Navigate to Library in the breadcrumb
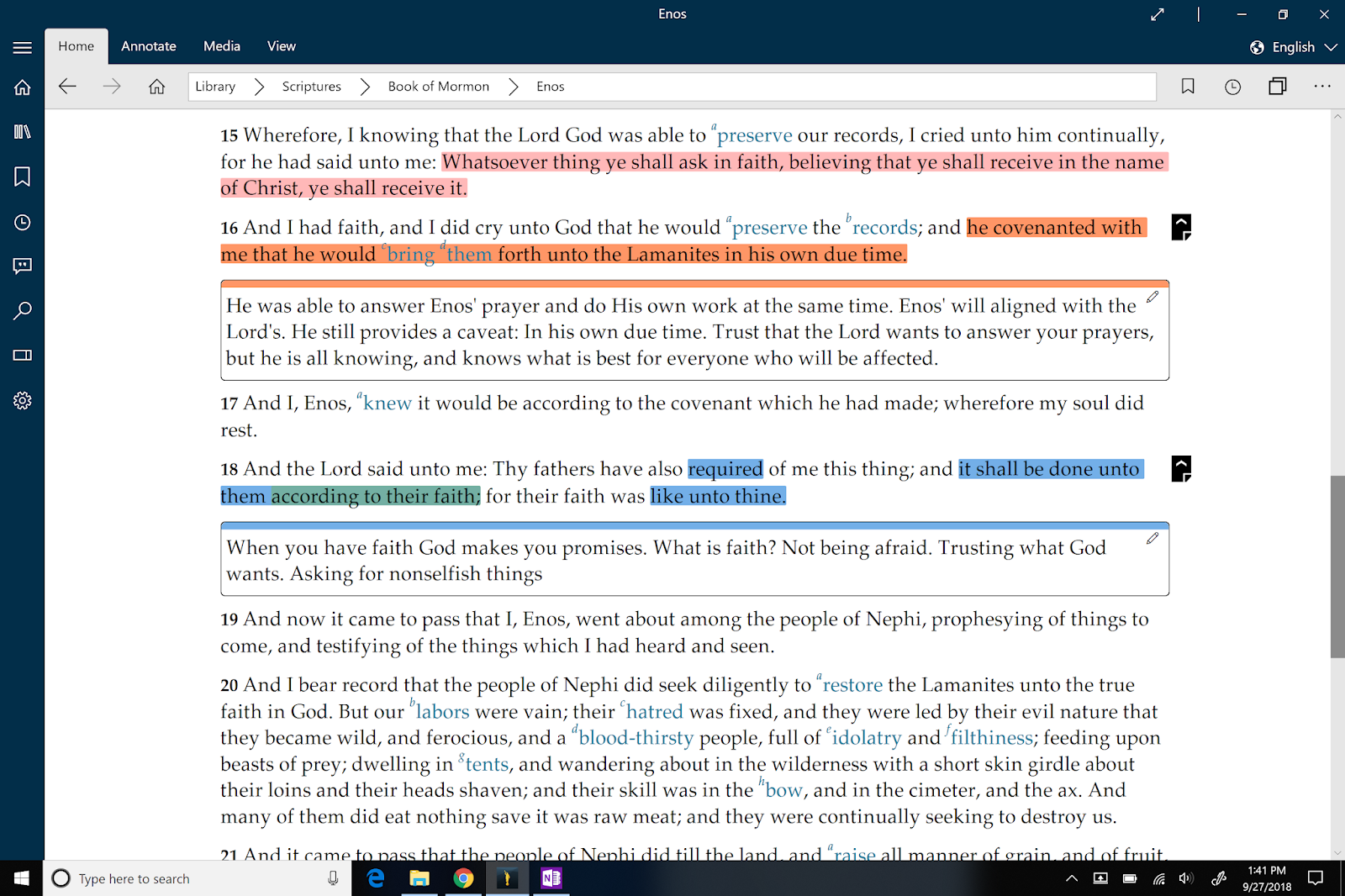 [x=215, y=87]
